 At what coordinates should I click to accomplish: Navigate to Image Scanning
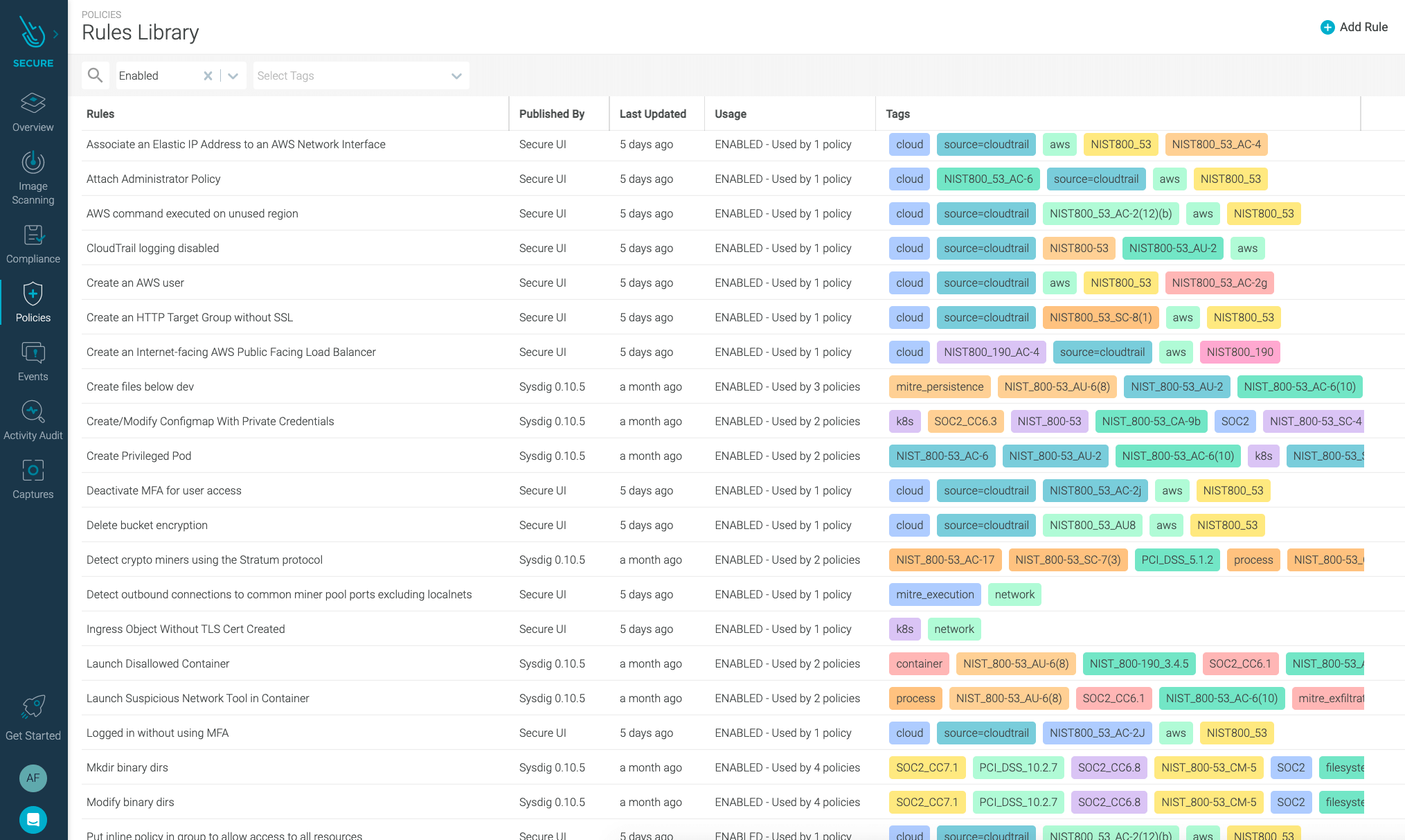click(x=33, y=177)
